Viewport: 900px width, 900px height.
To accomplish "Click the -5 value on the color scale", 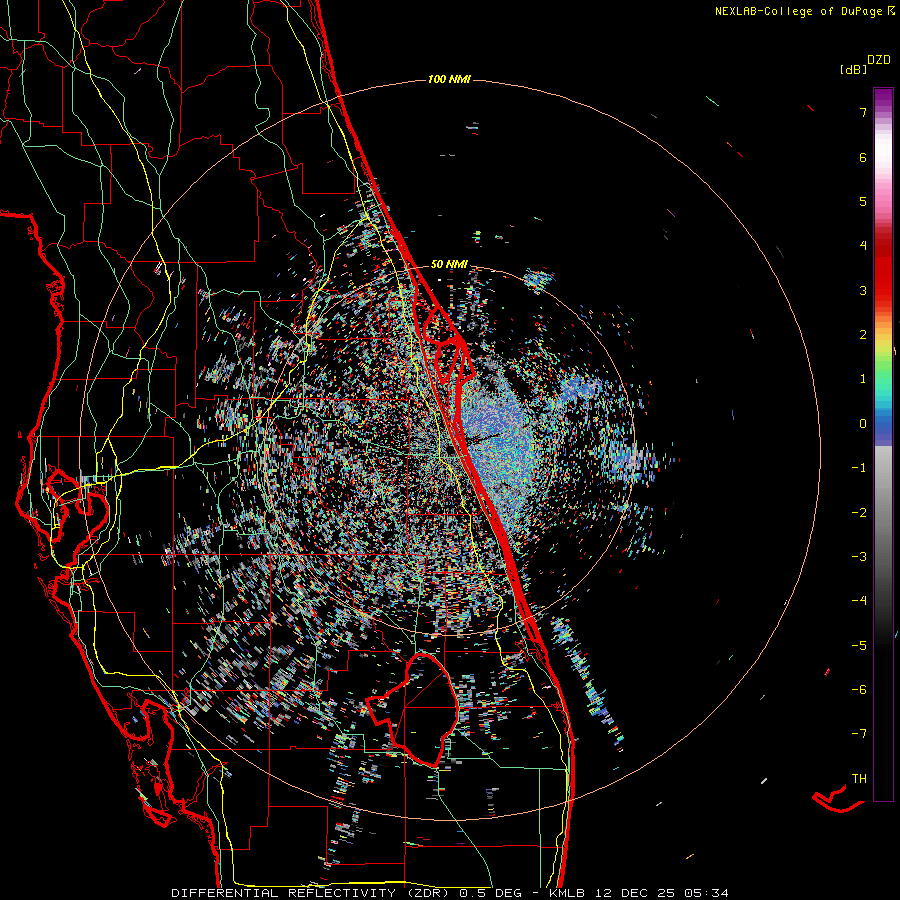I will [859, 645].
